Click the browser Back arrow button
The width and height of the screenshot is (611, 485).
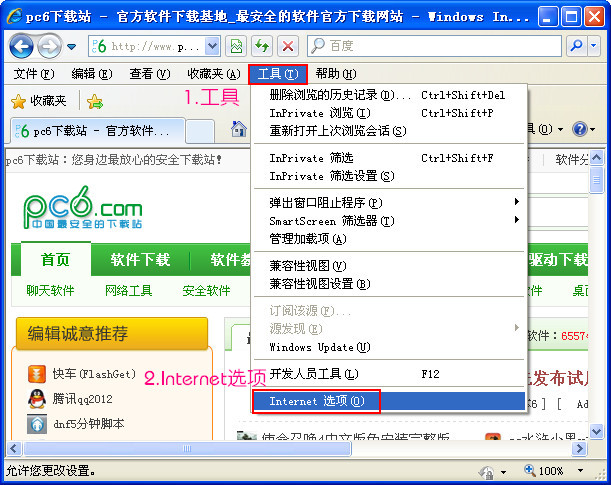[x=21, y=47]
